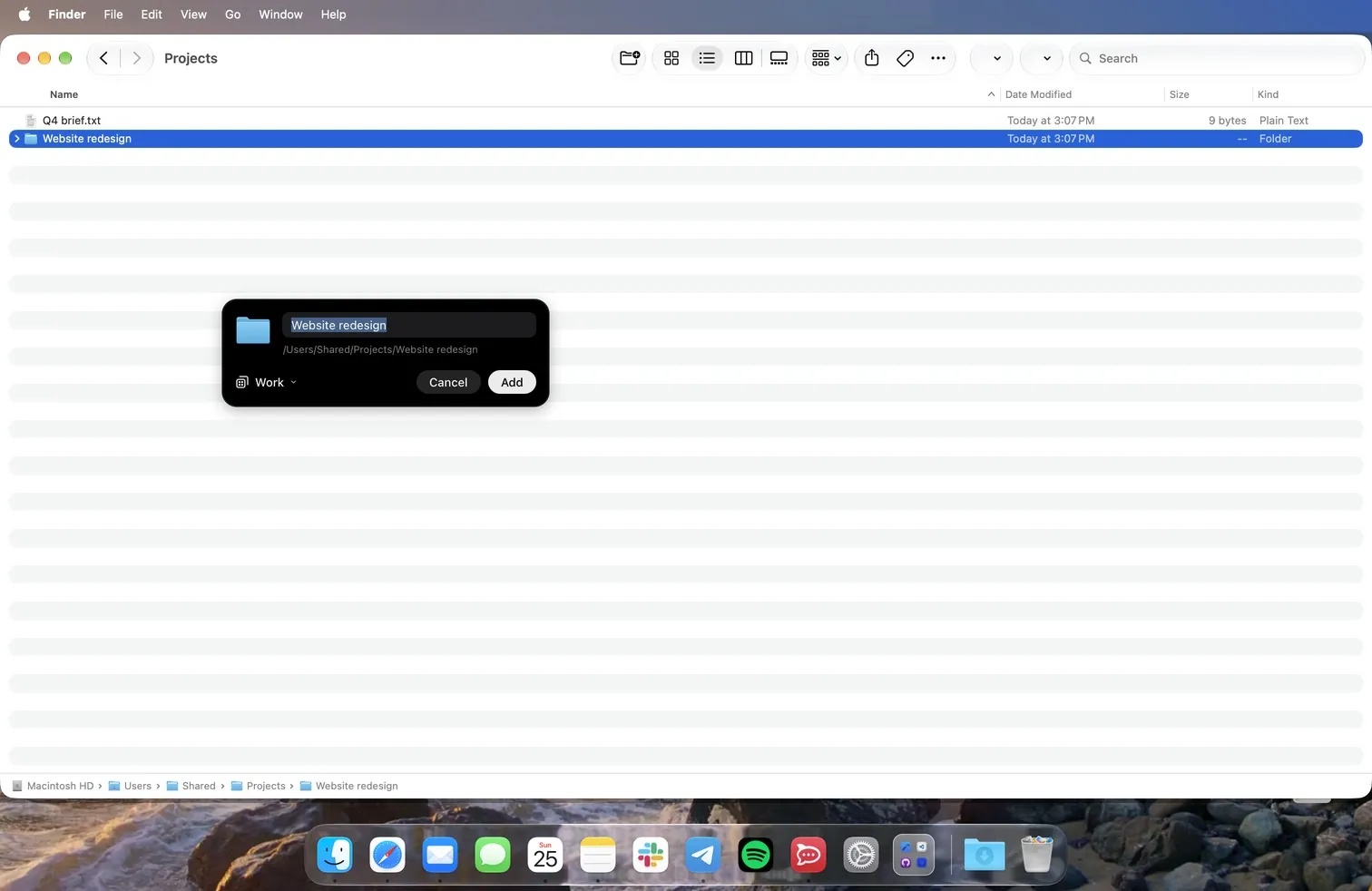Sort by the Size column header
1372x891 pixels.
coord(1179,94)
